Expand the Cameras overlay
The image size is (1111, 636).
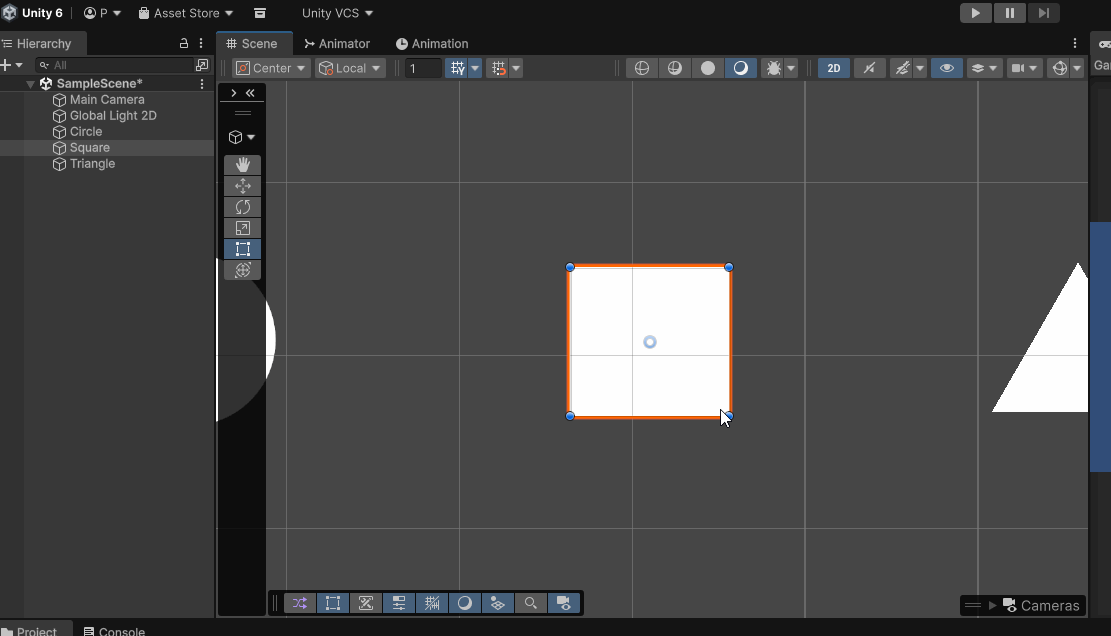pos(993,606)
